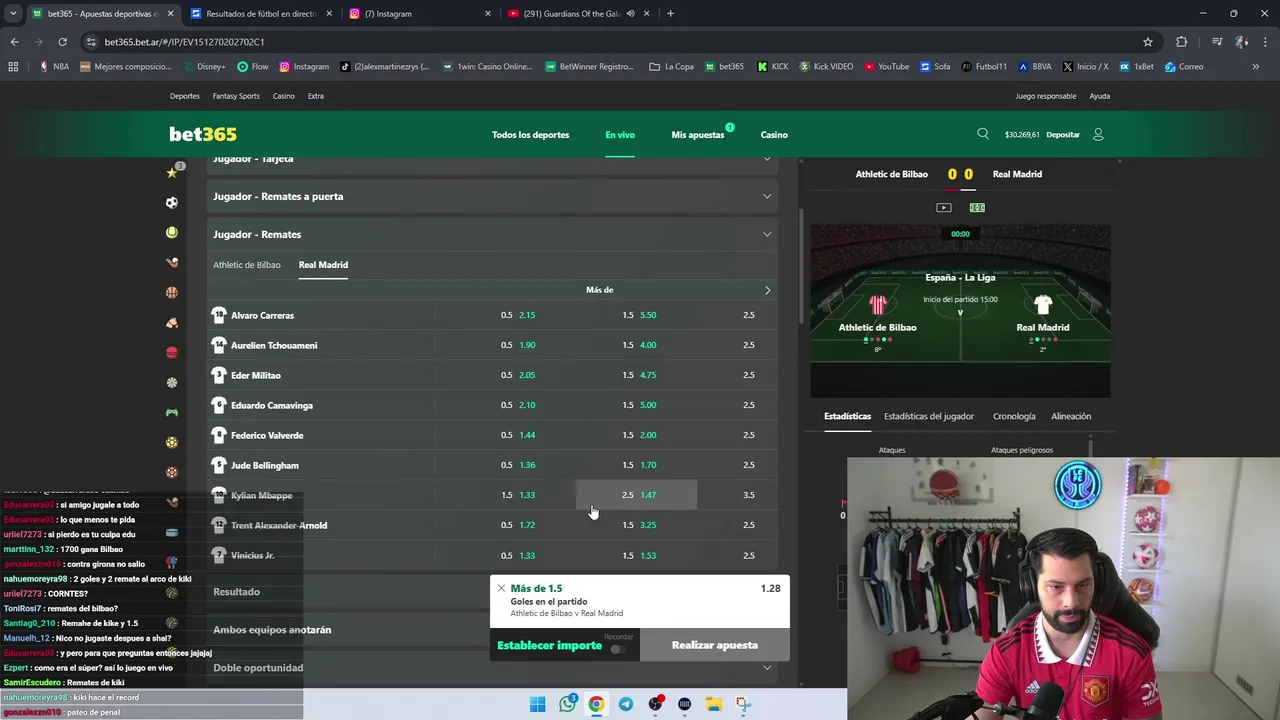Open Todos los deportes menu
1280x720 pixels.
(530, 135)
